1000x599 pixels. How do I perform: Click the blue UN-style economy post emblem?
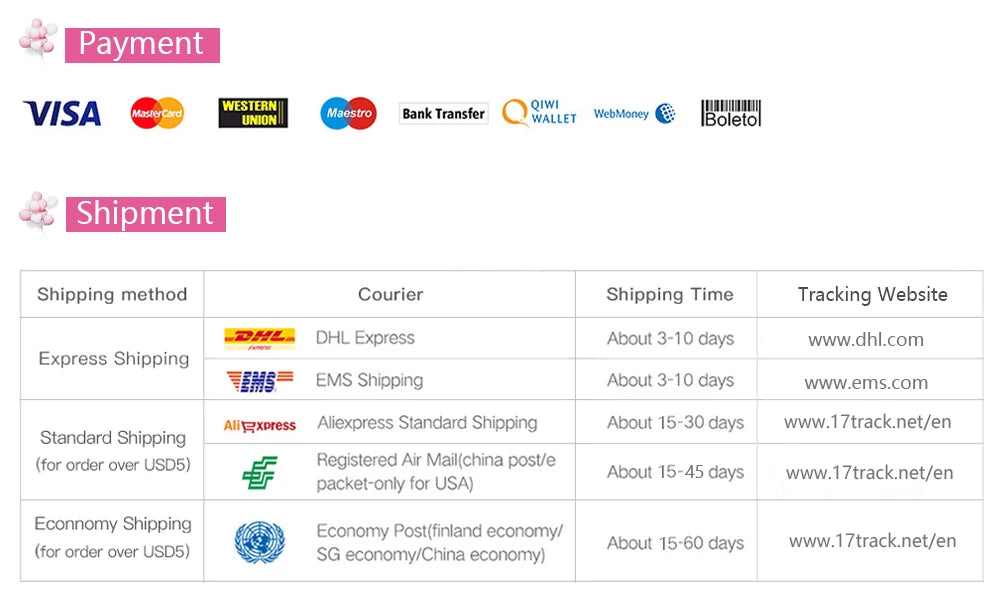[260, 542]
